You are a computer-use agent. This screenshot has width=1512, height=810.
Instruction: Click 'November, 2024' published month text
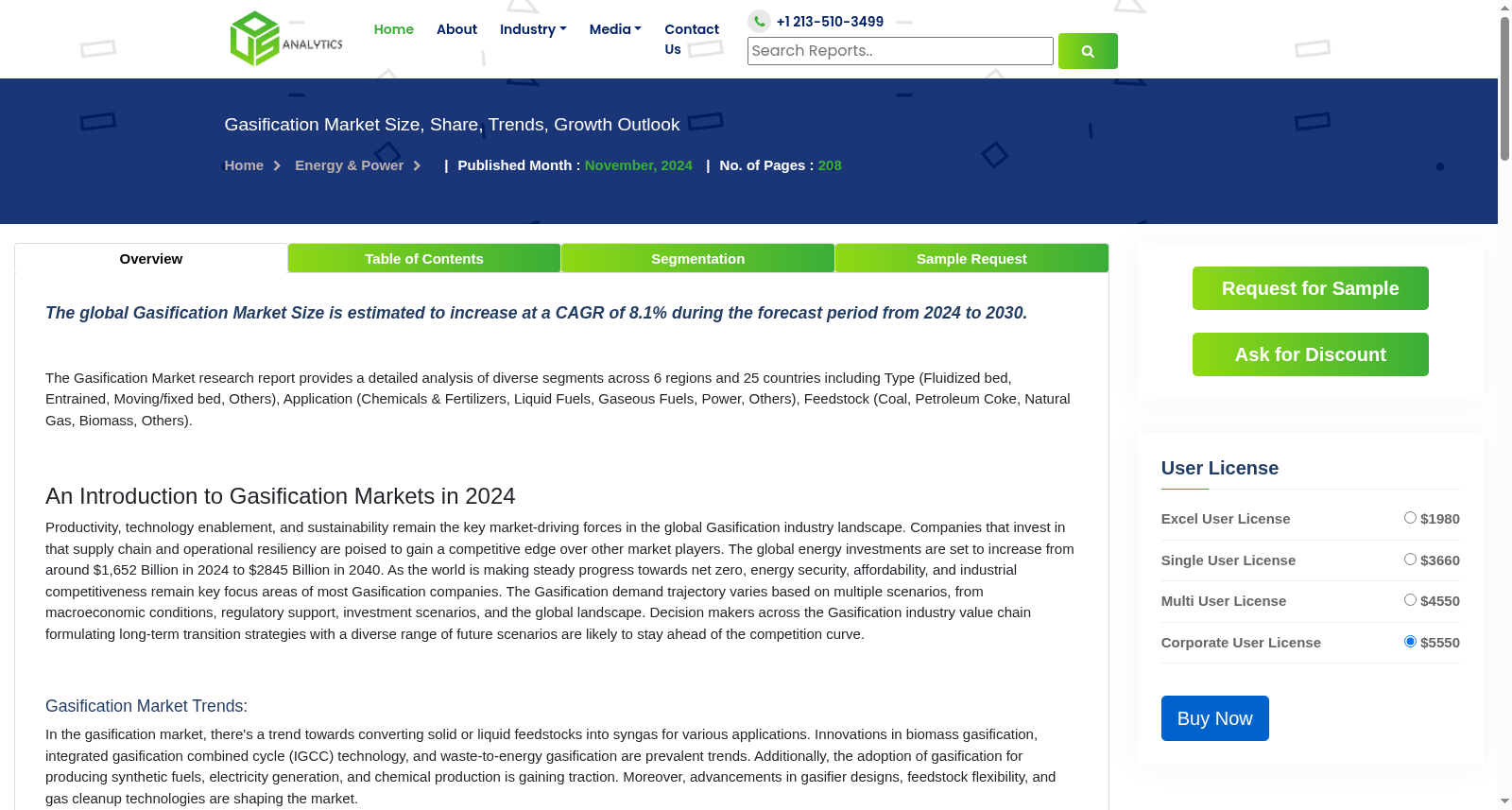click(x=638, y=165)
